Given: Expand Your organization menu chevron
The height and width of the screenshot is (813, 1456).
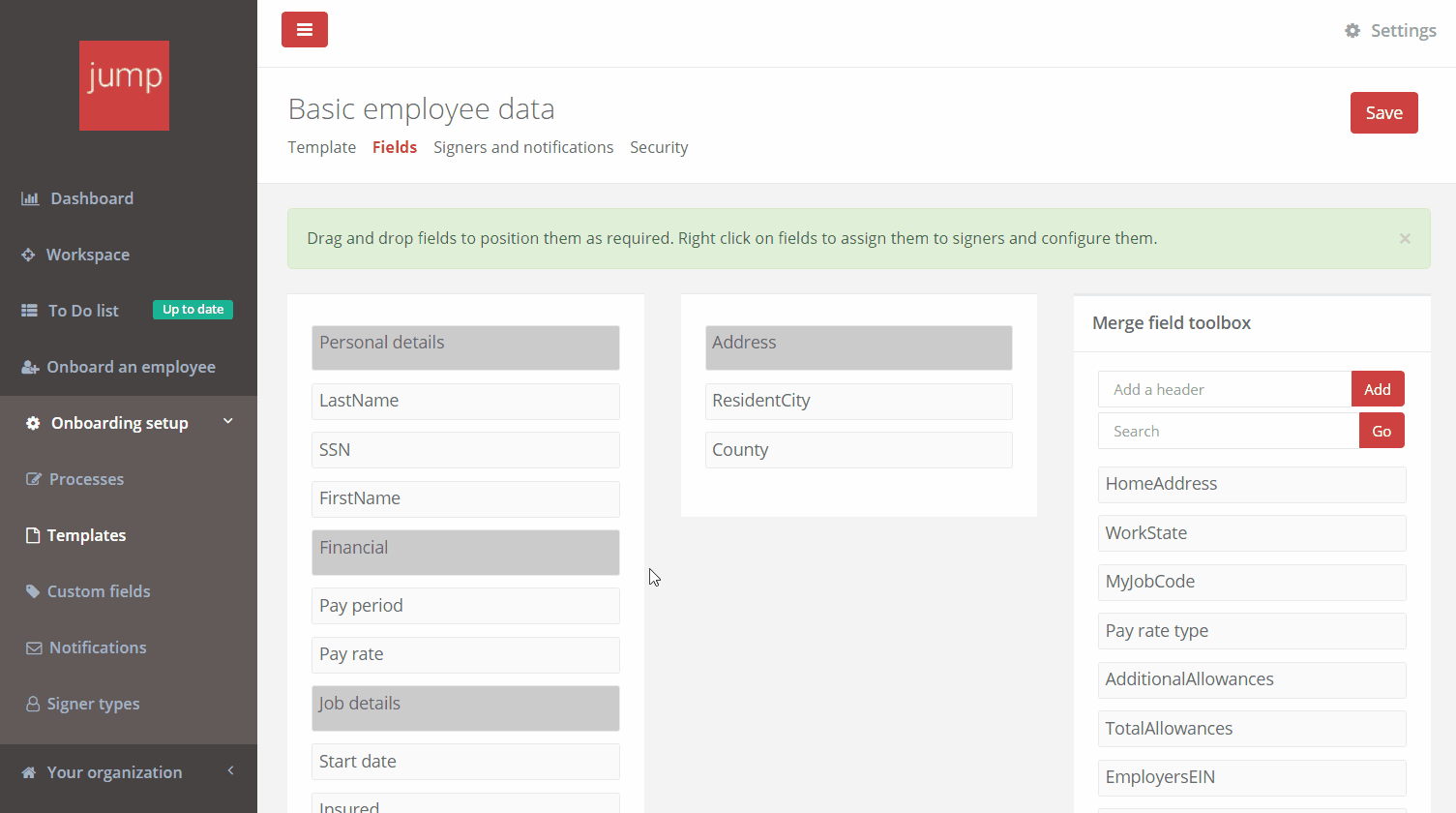Looking at the screenshot, I should pos(230,770).
